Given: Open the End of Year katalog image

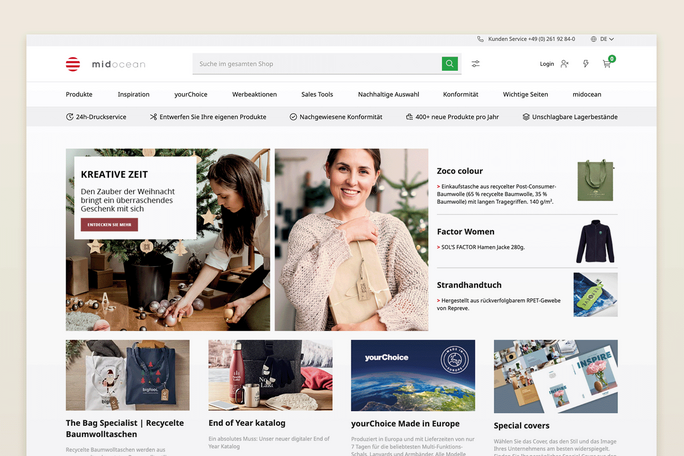Looking at the screenshot, I should click(270, 375).
